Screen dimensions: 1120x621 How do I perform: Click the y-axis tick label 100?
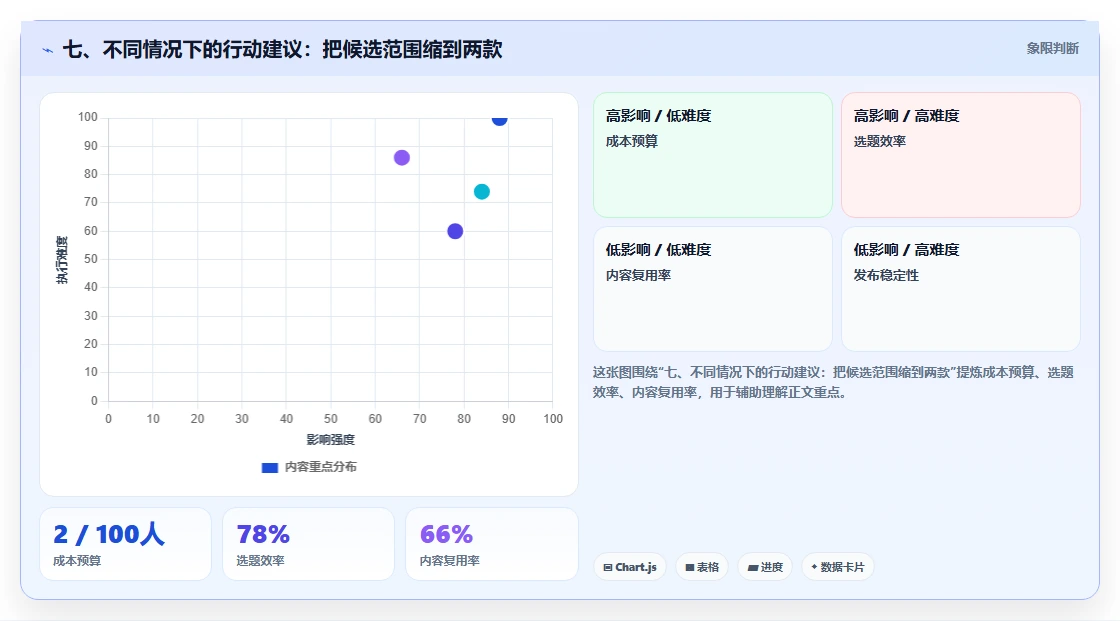point(88,117)
